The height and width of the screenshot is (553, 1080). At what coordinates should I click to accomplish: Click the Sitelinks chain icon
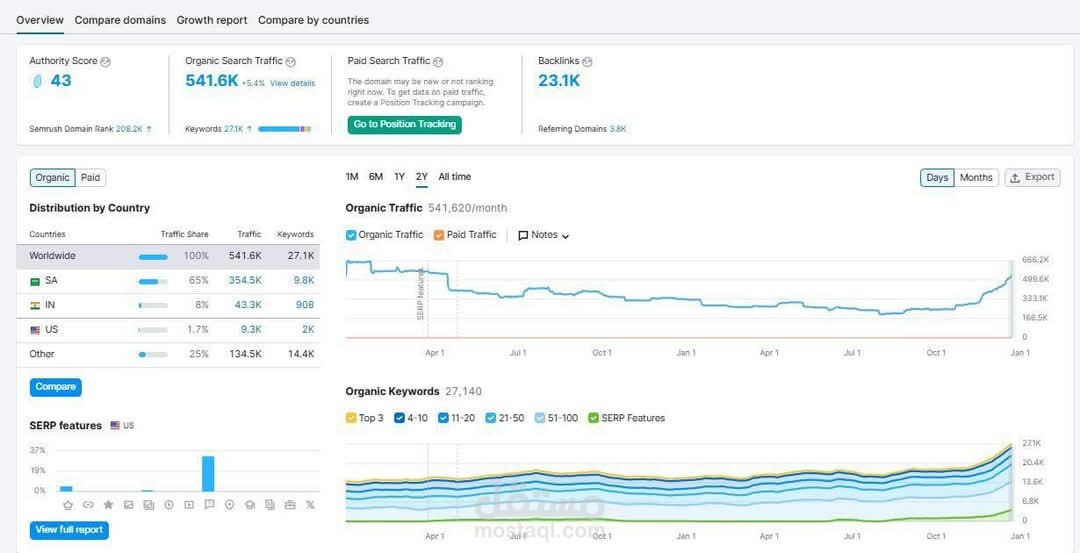click(88, 505)
